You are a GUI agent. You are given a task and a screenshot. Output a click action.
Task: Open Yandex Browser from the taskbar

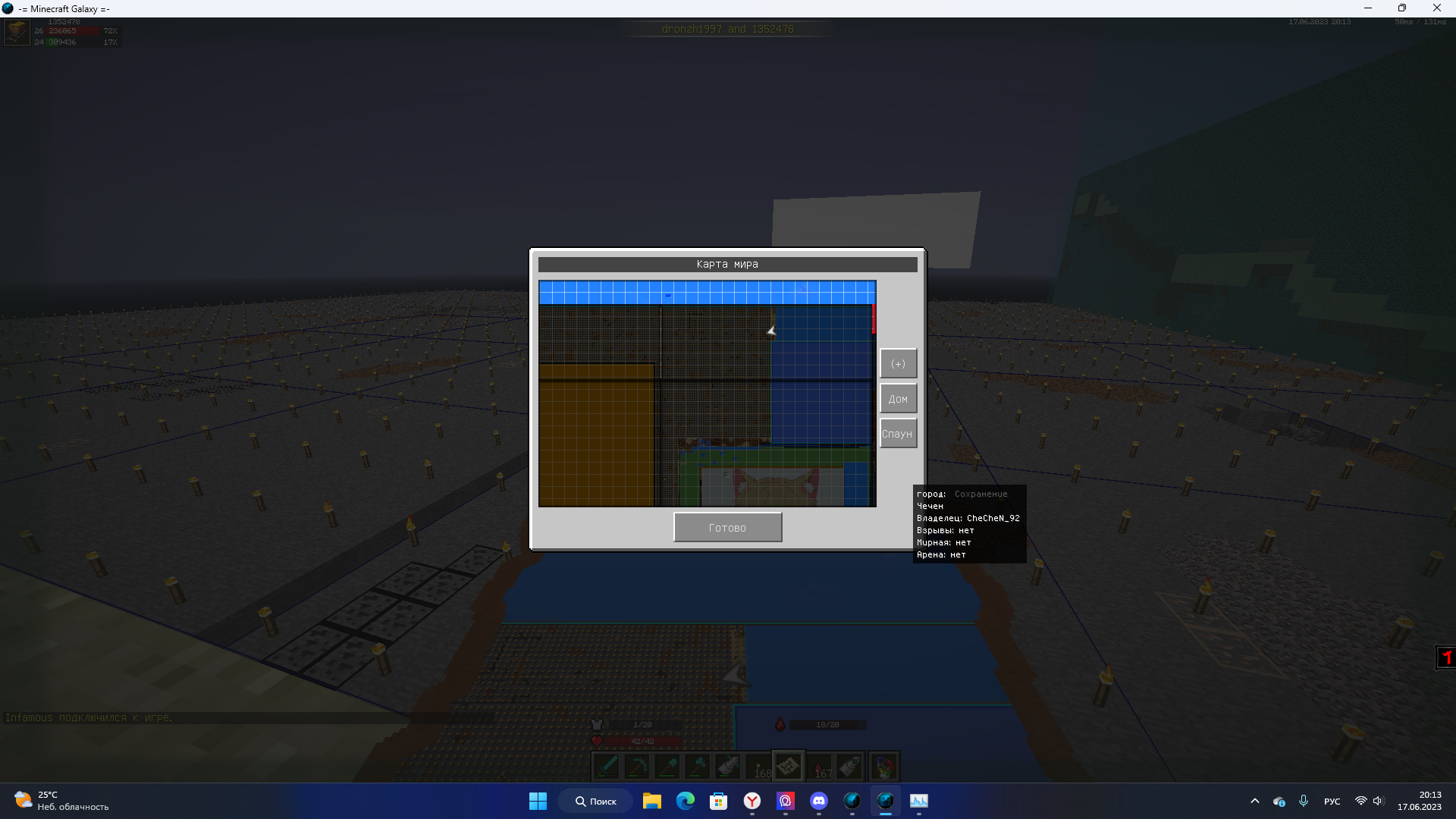coord(752,801)
